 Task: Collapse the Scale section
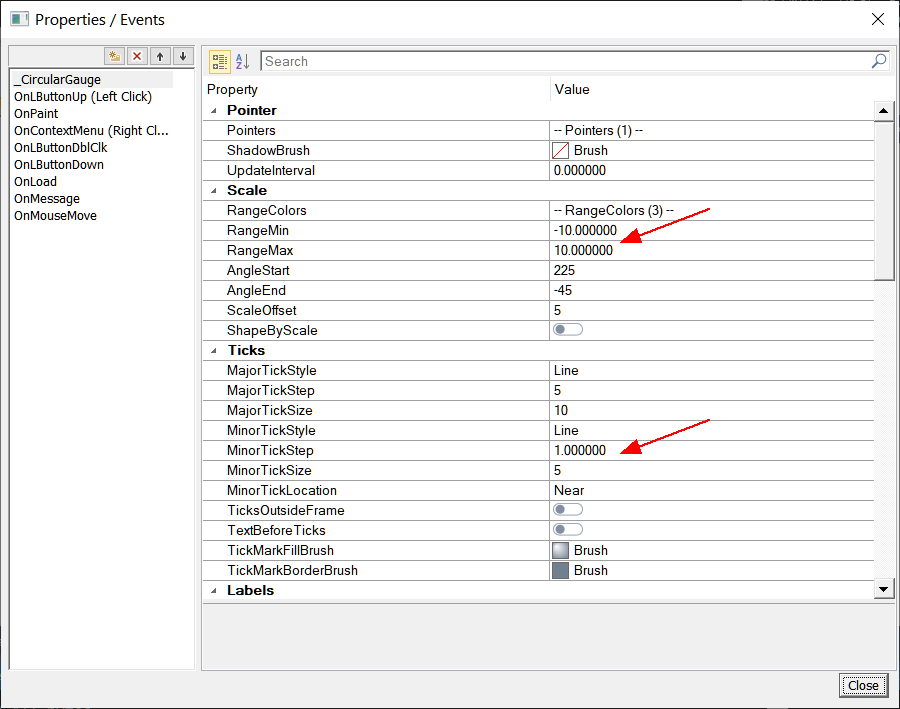coord(214,191)
